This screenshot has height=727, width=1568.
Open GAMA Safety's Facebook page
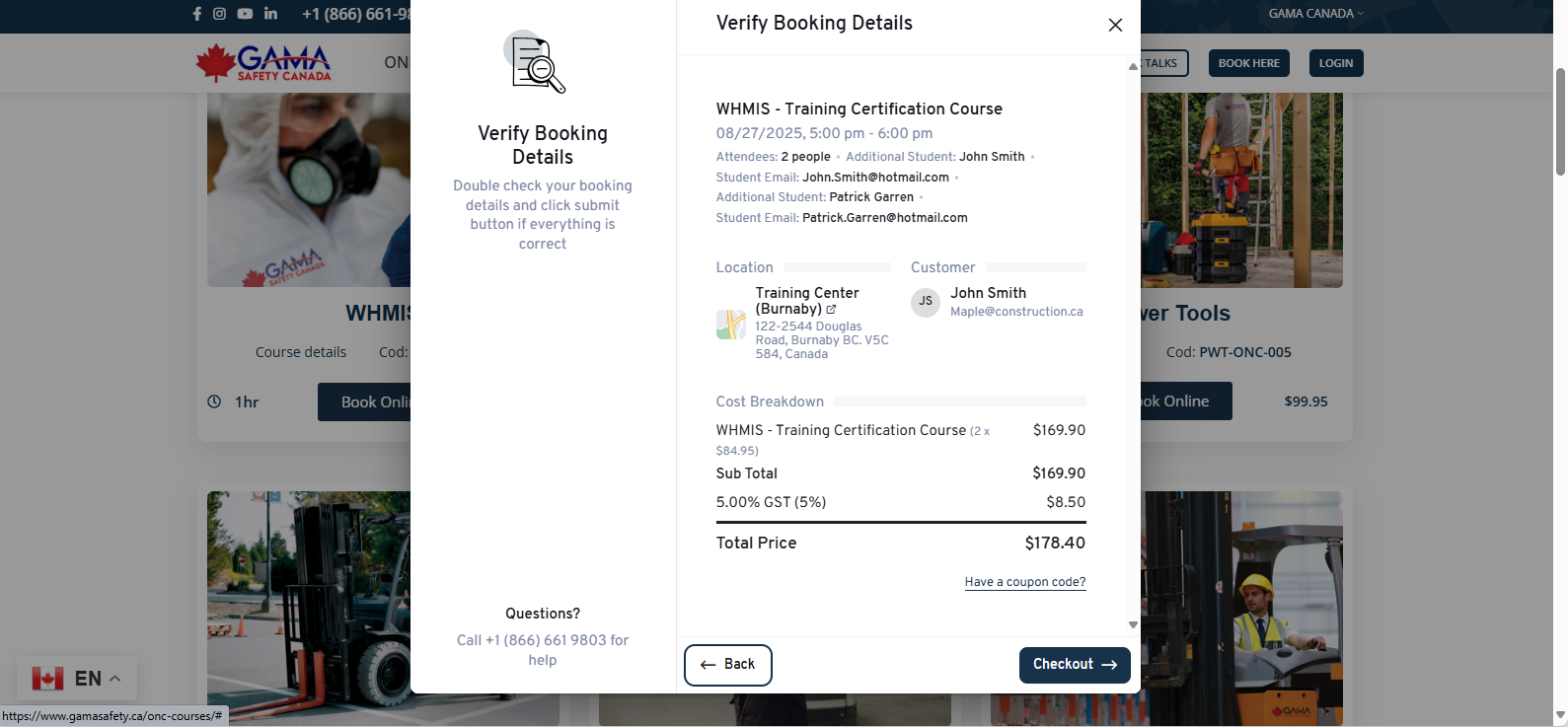197,14
